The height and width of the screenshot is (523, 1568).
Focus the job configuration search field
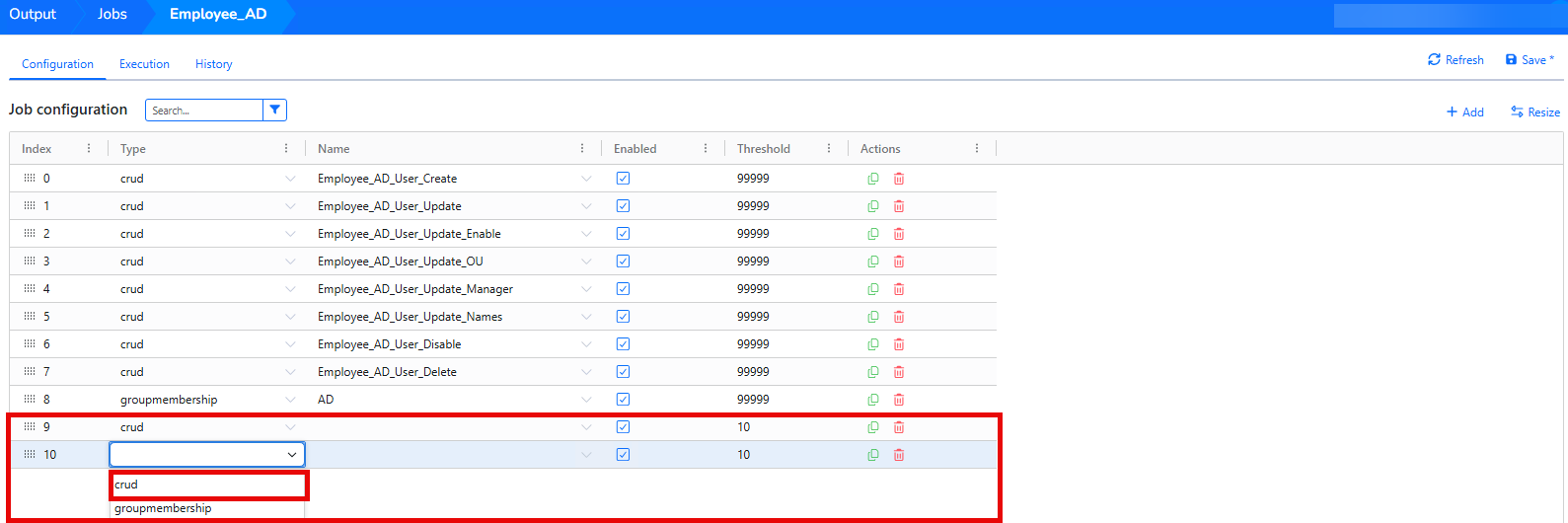(x=204, y=111)
